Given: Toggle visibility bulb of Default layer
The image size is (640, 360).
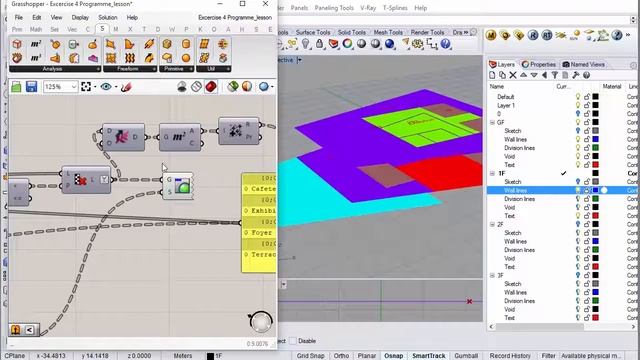Looking at the screenshot, I should (x=578, y=97).
